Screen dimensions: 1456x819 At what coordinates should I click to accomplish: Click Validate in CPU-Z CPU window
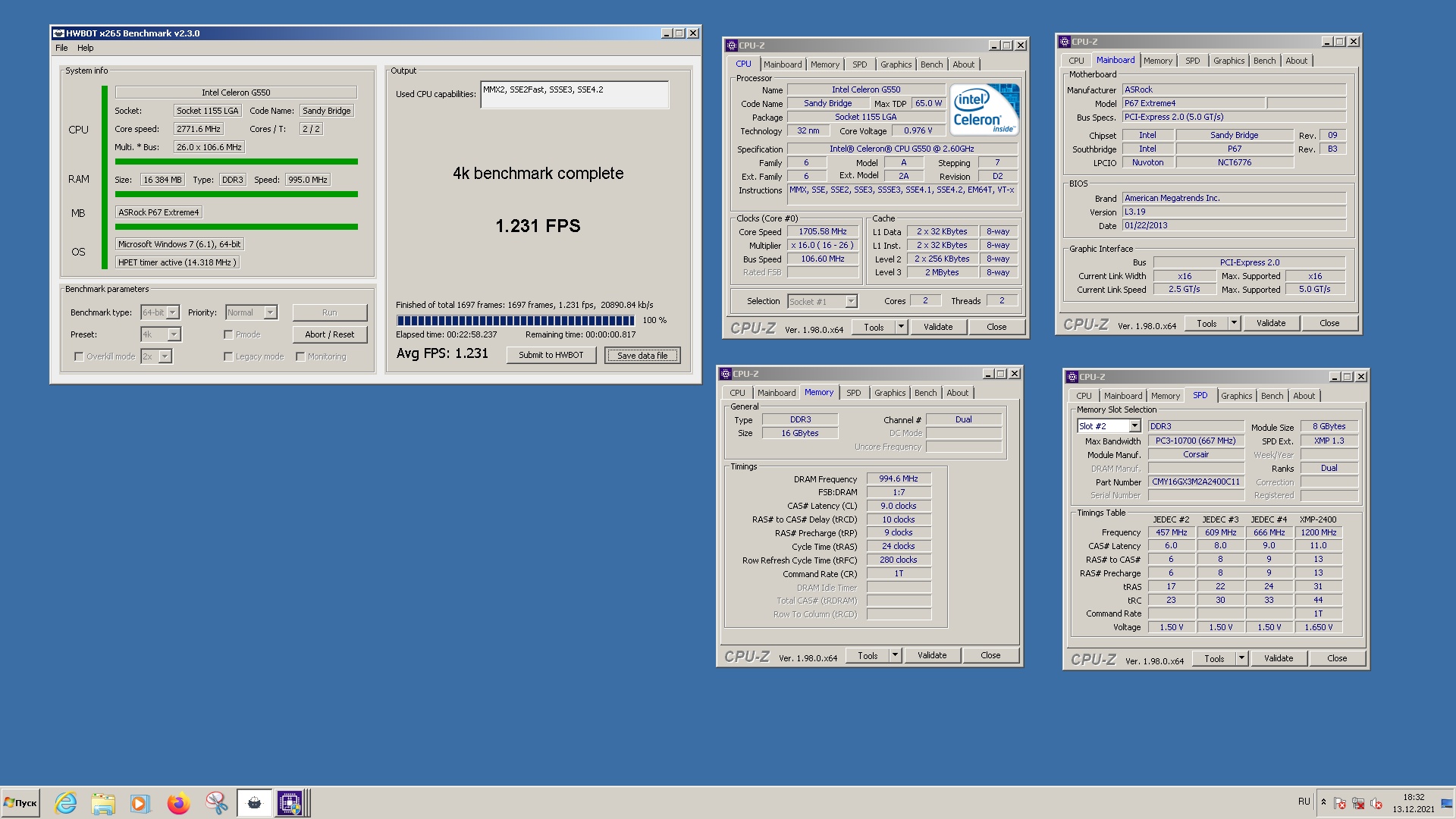(x=937, y=327)
